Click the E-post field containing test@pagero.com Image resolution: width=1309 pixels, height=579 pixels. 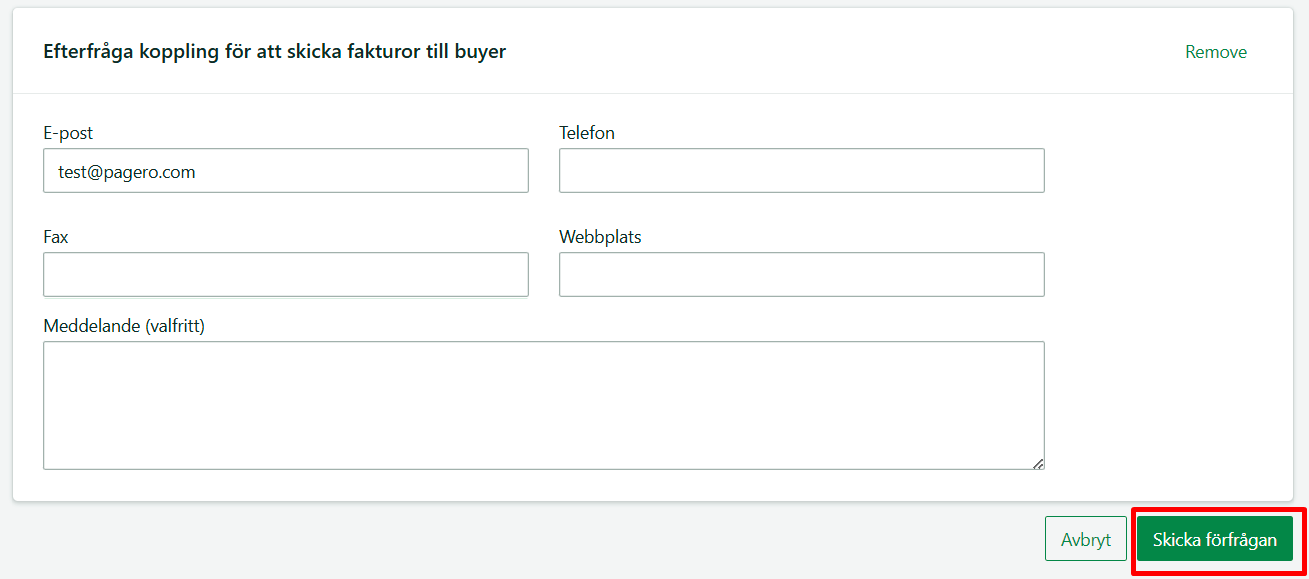point(286,171)
